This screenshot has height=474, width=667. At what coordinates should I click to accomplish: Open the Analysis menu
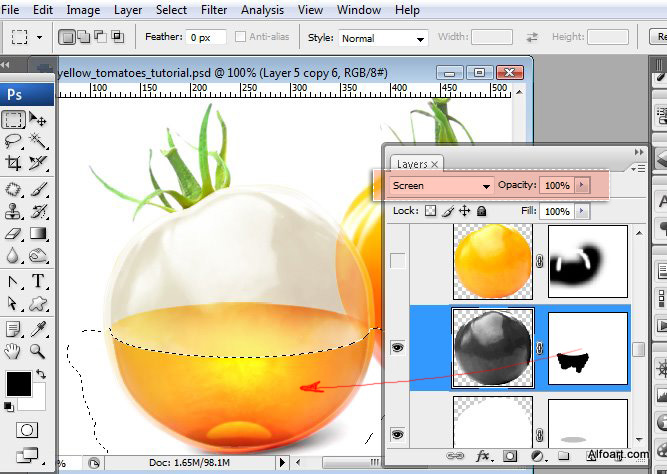click(263, 10)
